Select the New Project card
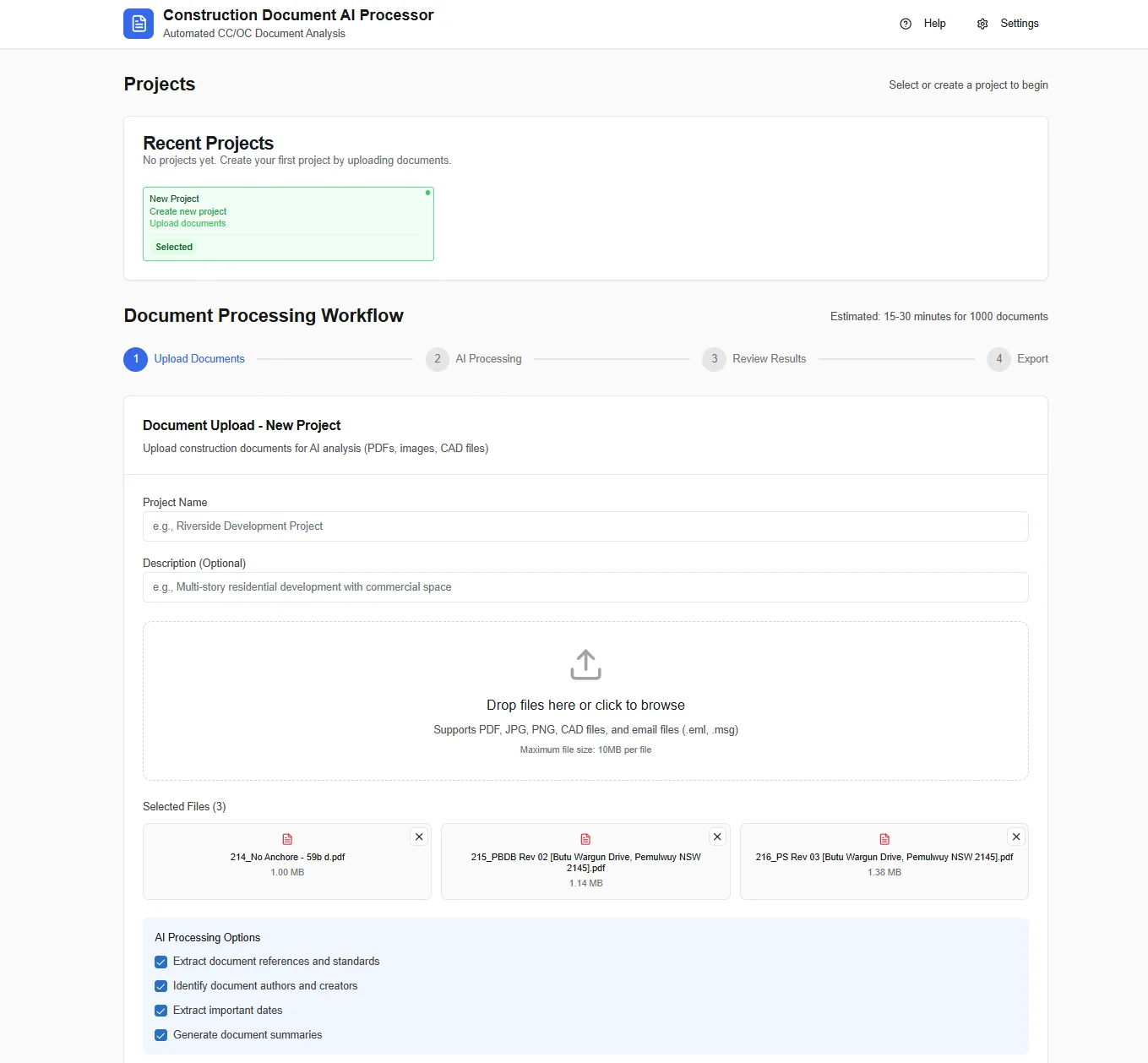This screenshot has height=1063, width=1148. pyautogui.click(x=288, y=224)
